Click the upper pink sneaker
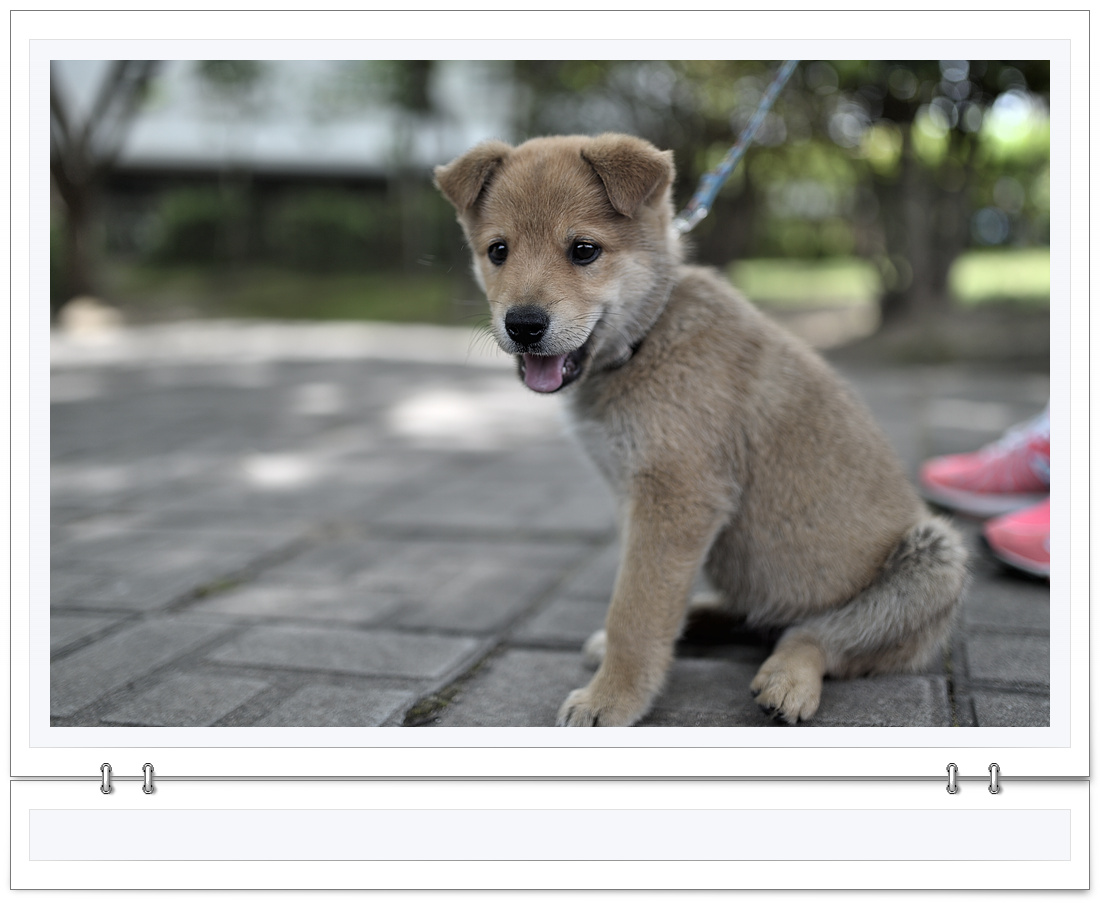 click(990, 474)
